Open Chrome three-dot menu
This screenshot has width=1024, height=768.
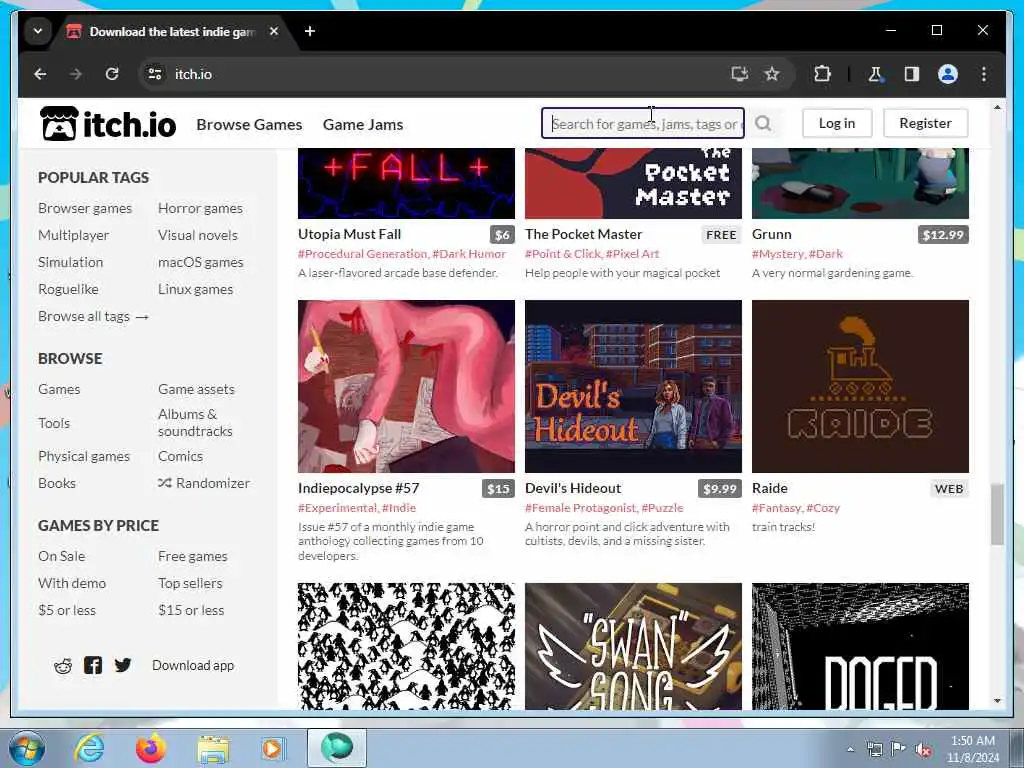point(984,74)
